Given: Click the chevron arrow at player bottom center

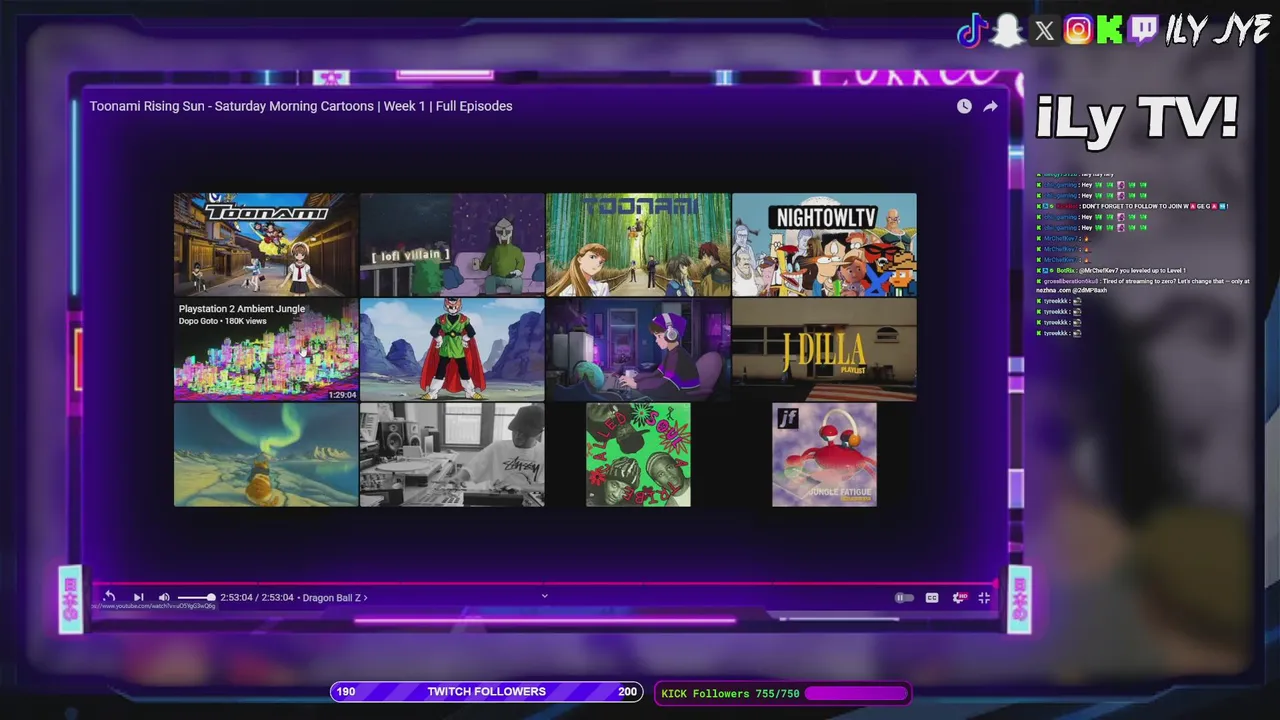Looking at the screenshot, I should (x=544, y=596).
